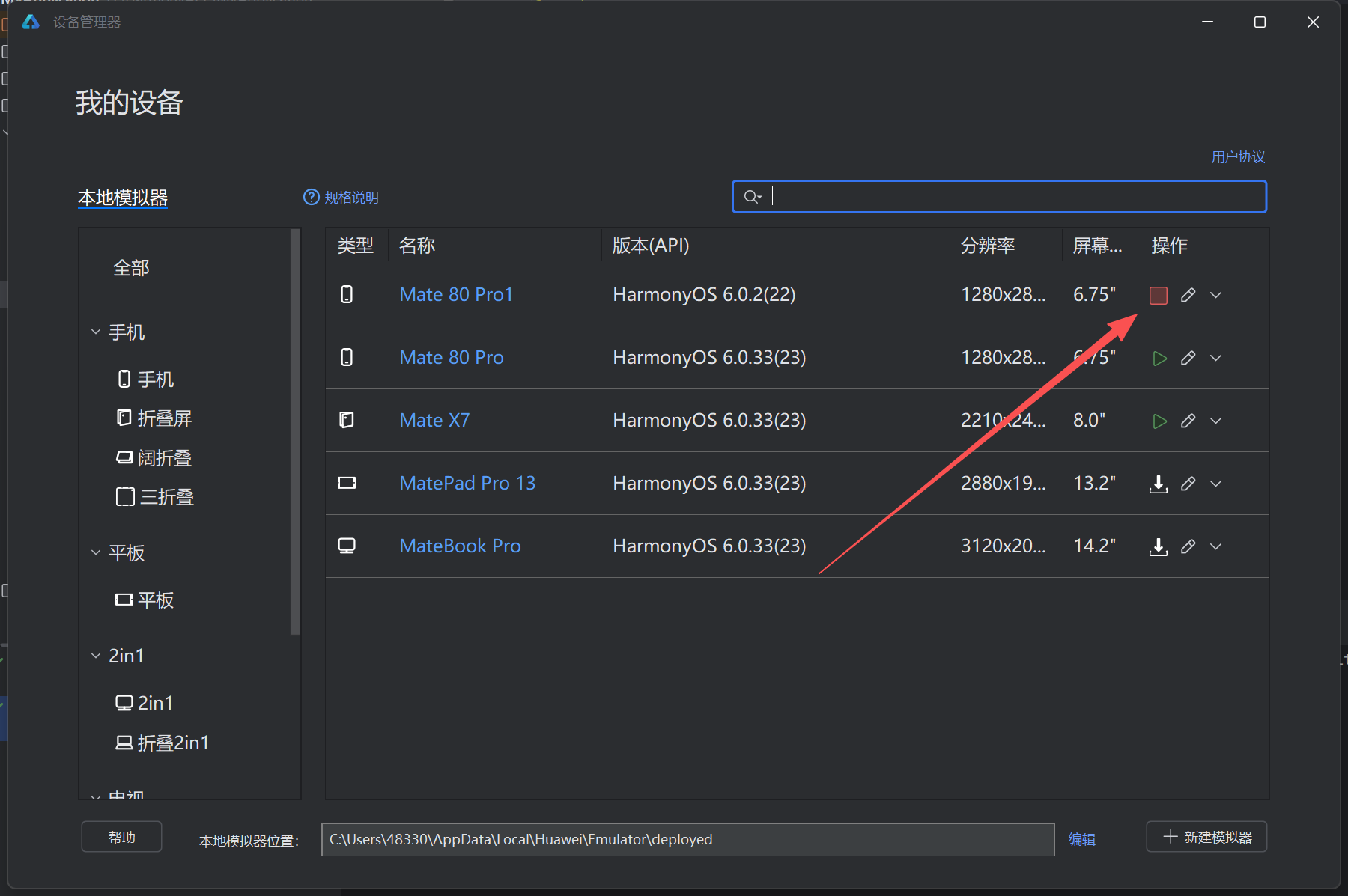Open the MatePad Pro 13 device name
Viewport: 1348px width, 896px height.
[x=468, y=484]
